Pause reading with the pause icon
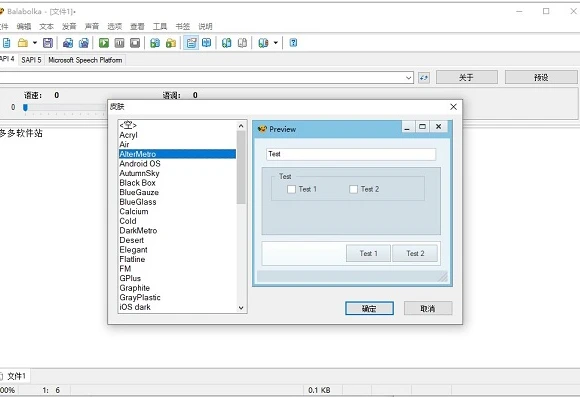The image size is (580, 397). pos(119,43)
